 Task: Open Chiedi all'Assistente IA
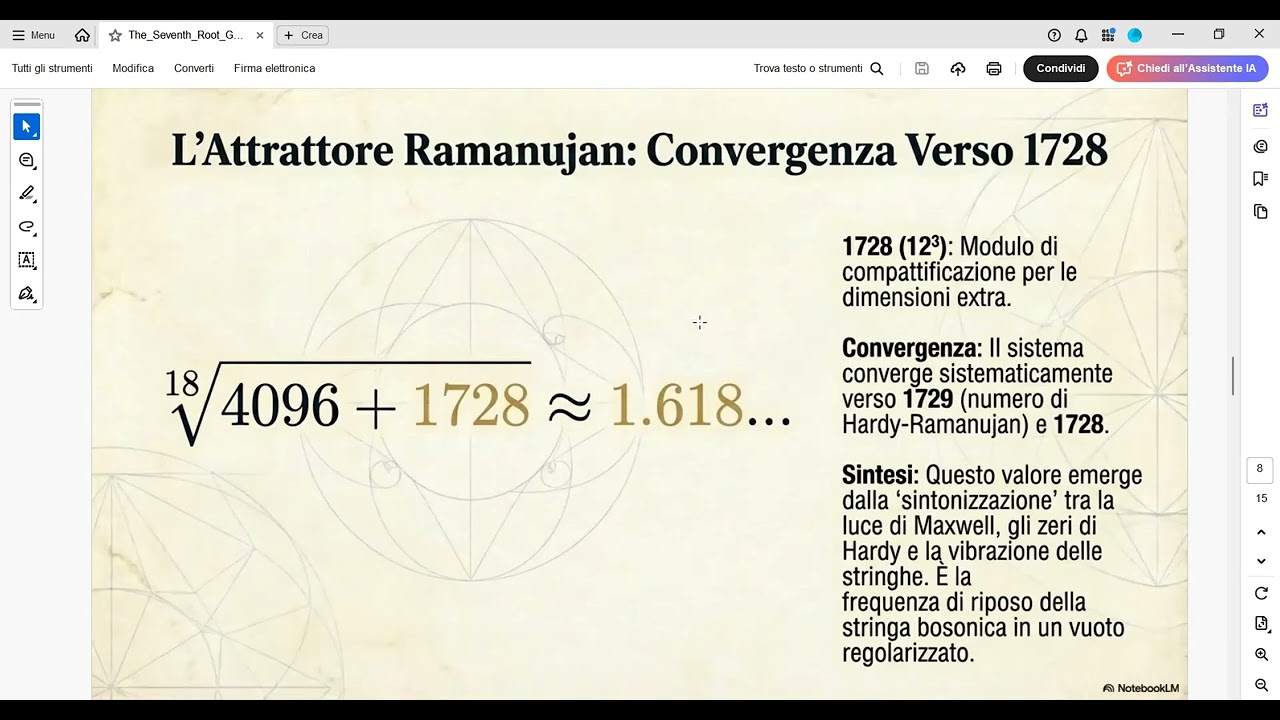coord(1187,68)
